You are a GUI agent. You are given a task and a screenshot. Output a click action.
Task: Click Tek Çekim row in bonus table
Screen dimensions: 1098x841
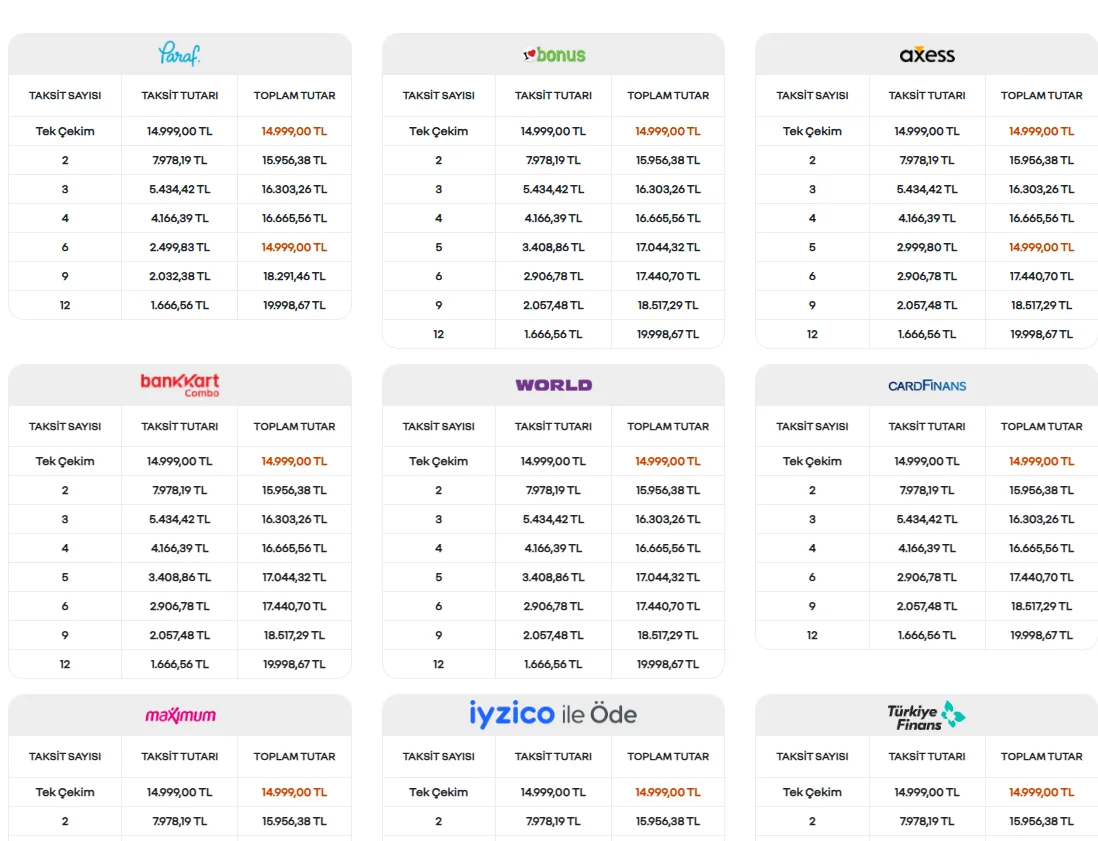coord(553,131)
